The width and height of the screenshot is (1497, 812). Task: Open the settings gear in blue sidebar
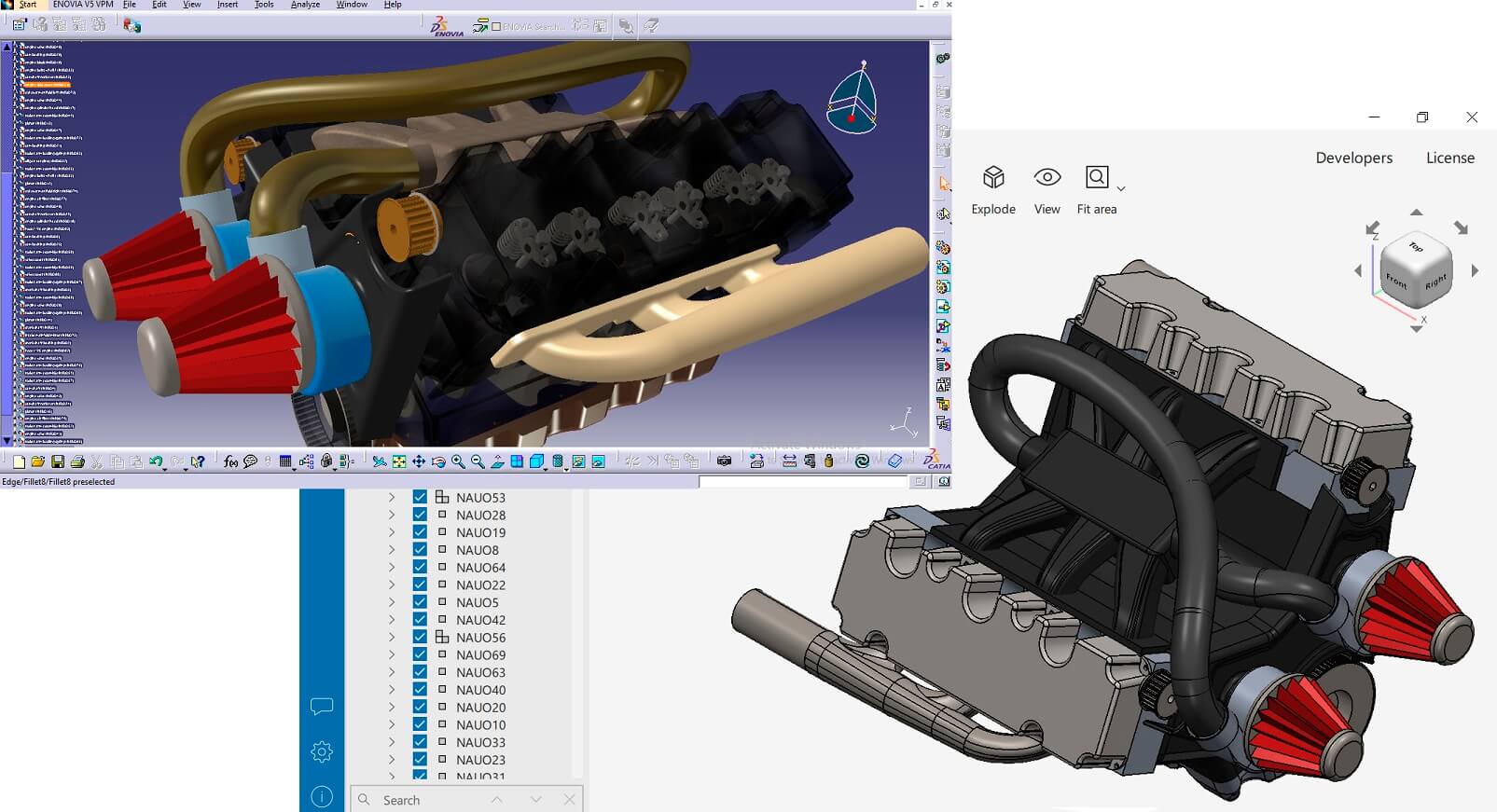pyautogui.click(x=322, y=751)
